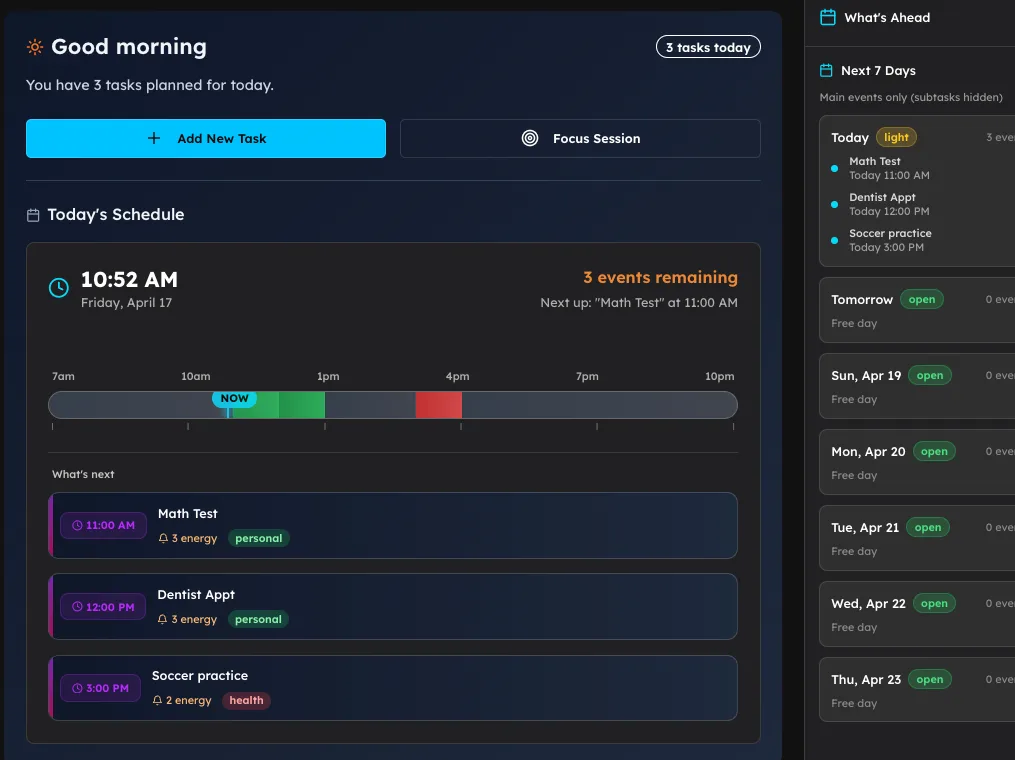Click the clock icon in 11:00 AM badge
Viewport: 1015px width, 760px height.
coord(77,526)
